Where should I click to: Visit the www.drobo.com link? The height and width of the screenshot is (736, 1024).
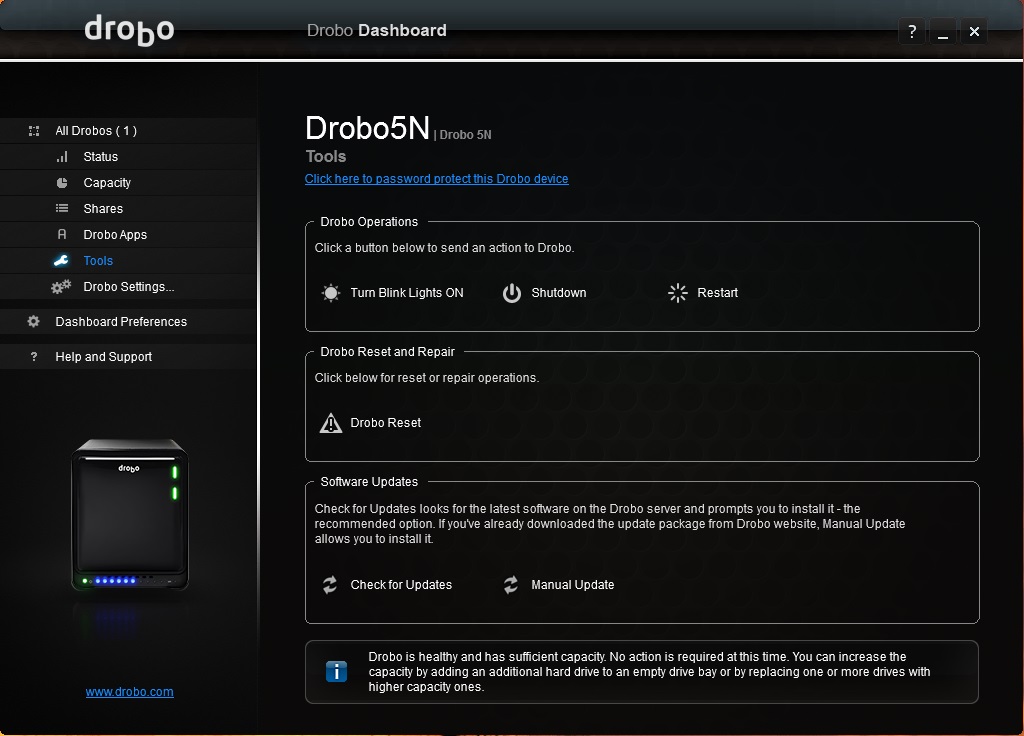point(129,692)
